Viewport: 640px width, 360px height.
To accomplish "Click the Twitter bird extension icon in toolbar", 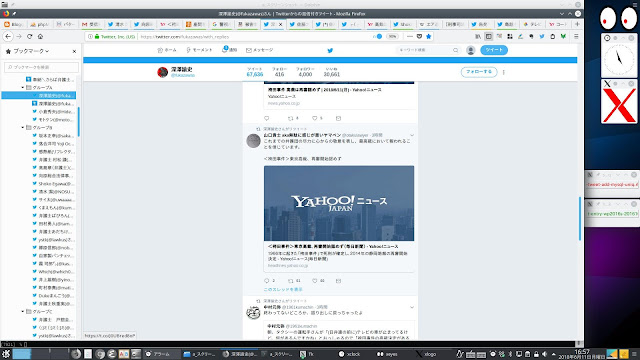I will (x=542, y=36).
